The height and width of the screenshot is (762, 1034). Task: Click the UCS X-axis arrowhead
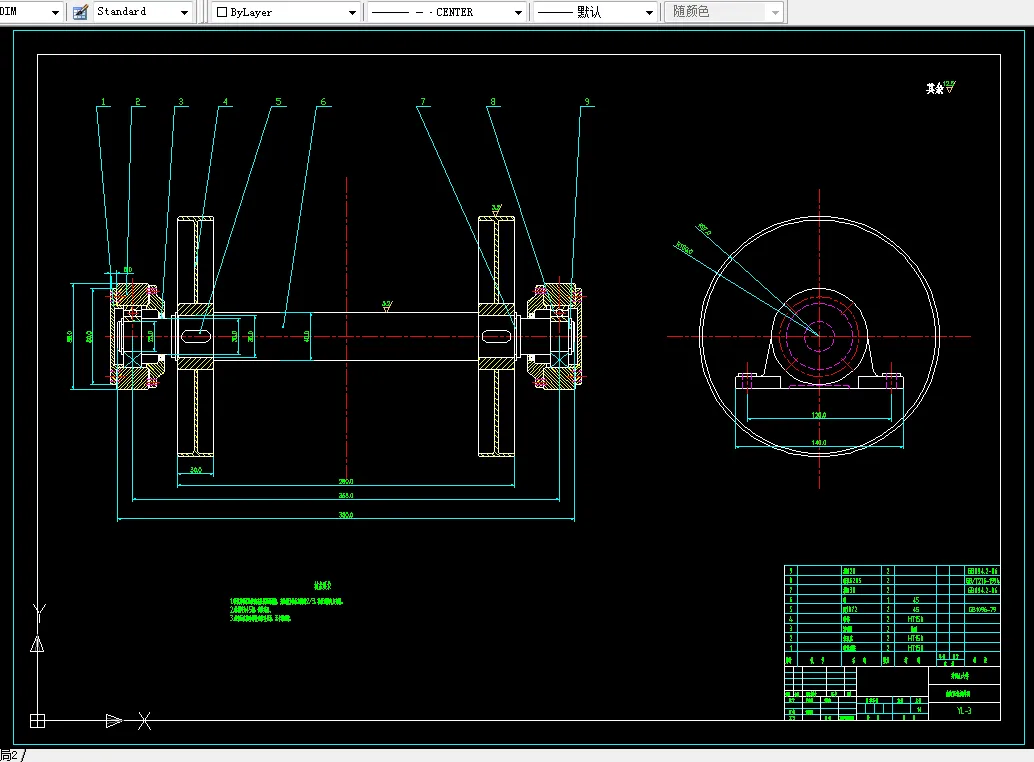114,720
